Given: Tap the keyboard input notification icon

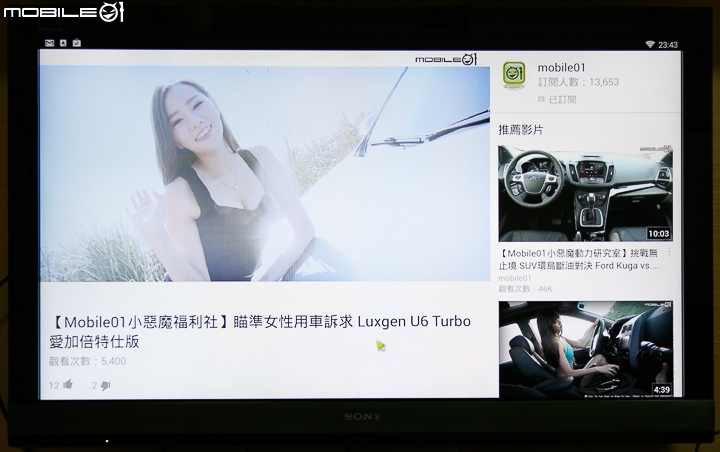Looking at the screenshot, I should tap(63, 43).
